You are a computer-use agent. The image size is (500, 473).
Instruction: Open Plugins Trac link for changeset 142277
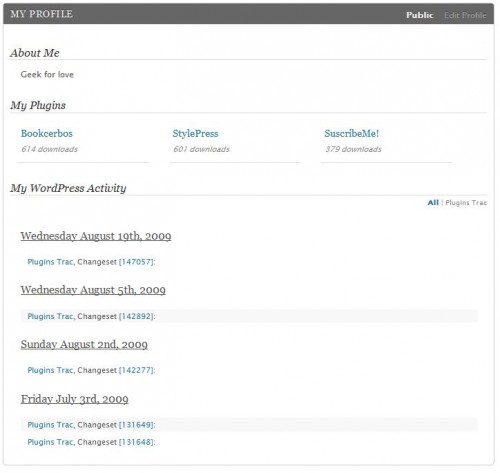[50, 370]
